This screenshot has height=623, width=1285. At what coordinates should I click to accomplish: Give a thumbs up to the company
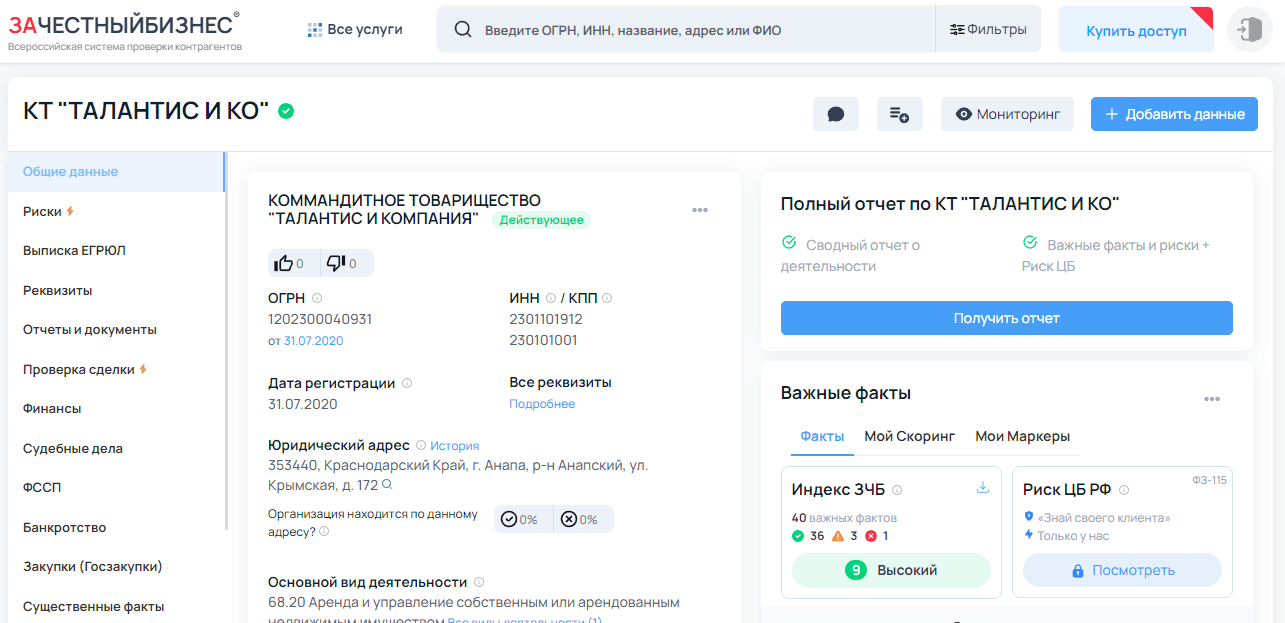tap(286, 262)
